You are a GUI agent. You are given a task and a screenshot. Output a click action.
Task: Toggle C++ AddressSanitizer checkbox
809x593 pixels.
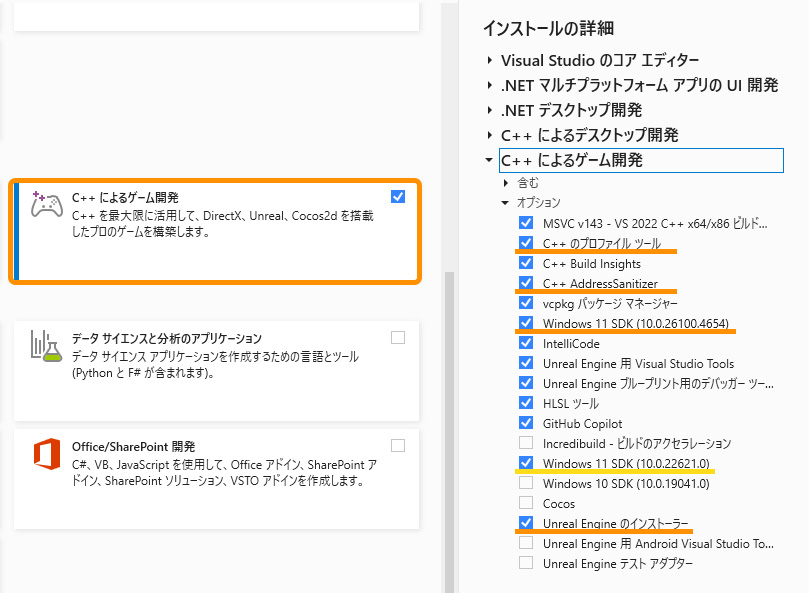tap(526, 283)
